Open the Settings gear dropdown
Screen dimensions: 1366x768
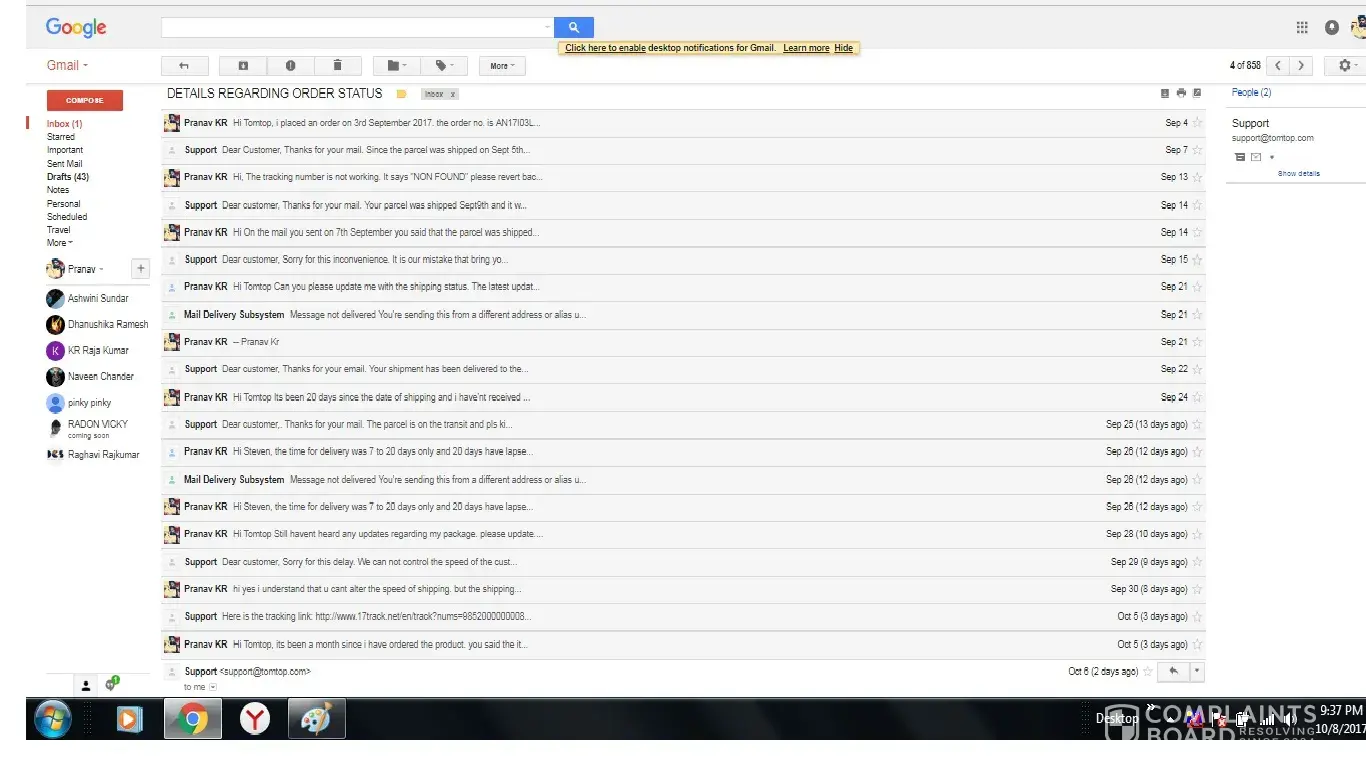click(1344, 66)
